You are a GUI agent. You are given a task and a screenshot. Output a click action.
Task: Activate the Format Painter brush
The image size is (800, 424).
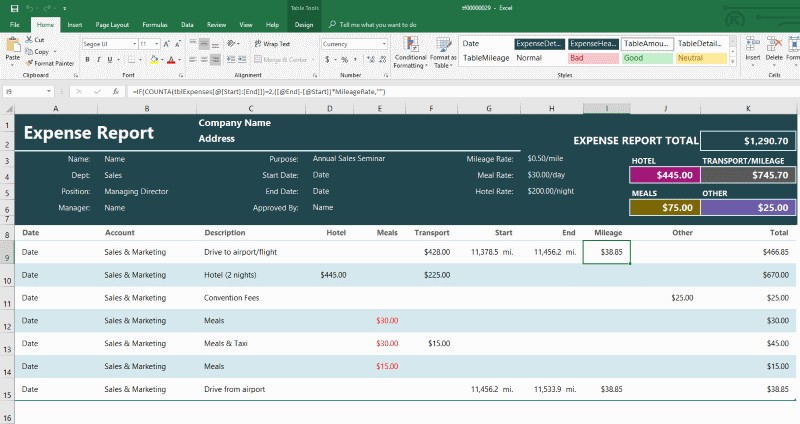click(29, 63)
